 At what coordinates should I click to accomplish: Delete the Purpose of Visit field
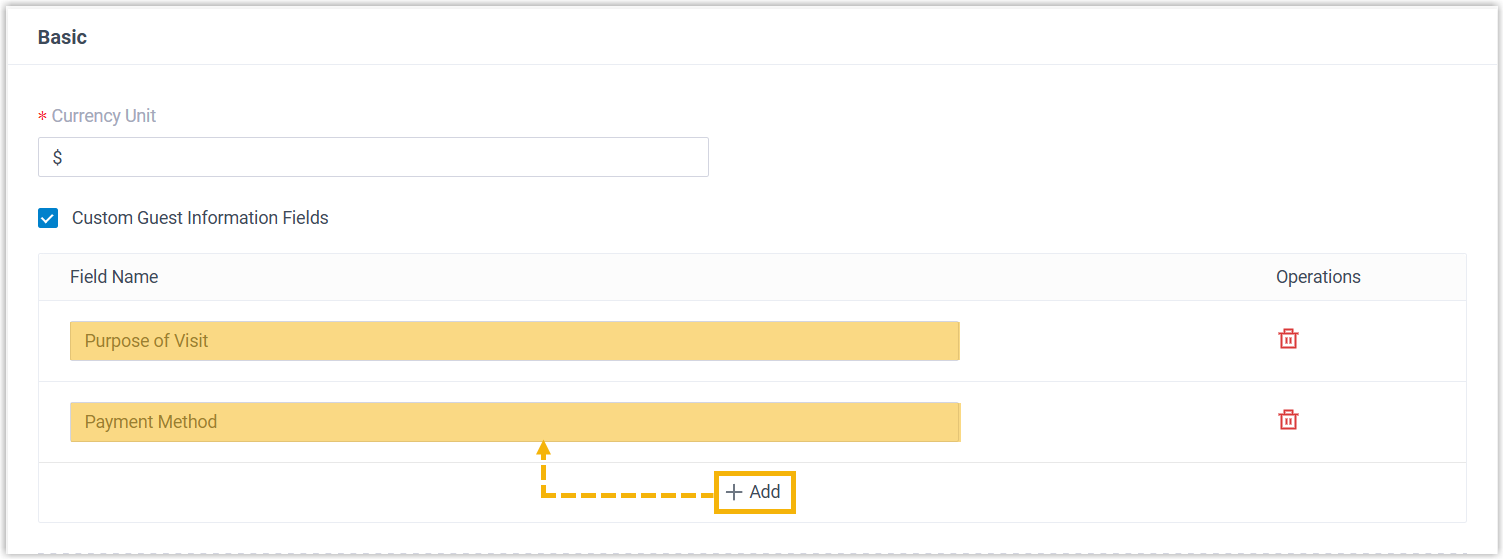1289,339
